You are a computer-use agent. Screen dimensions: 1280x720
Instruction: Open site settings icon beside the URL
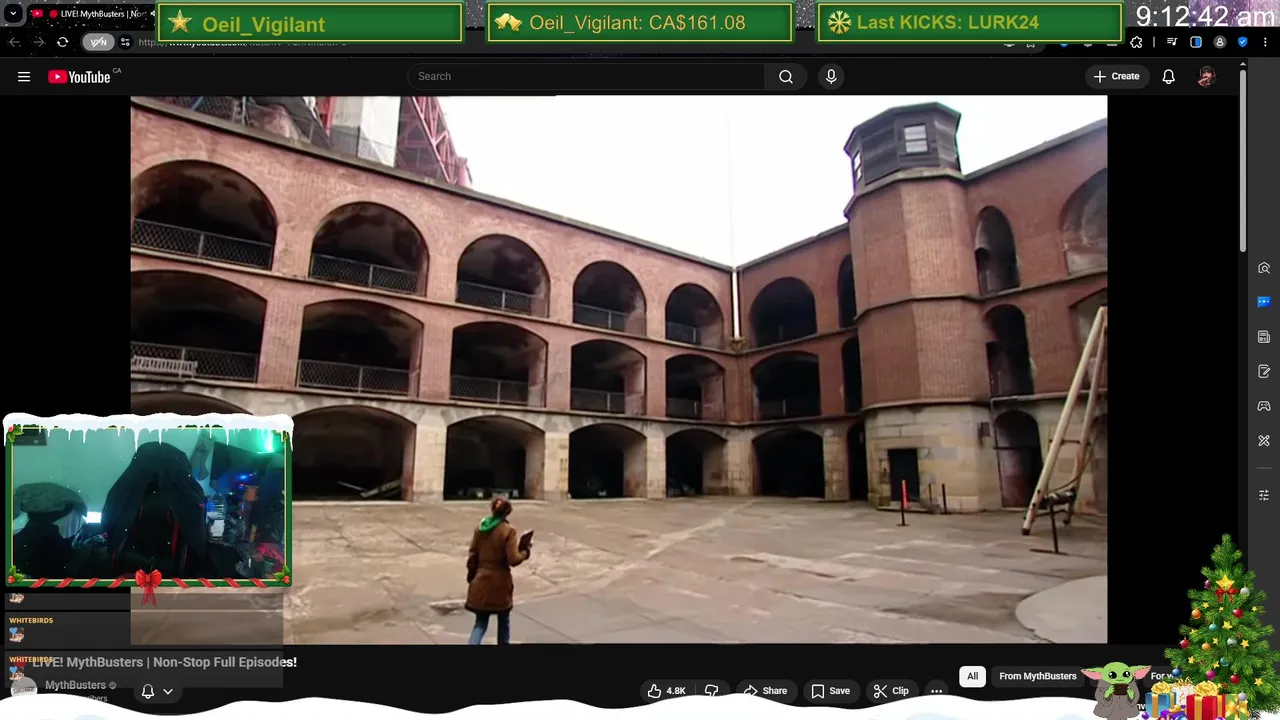pyautogui.click(x=125, y=42)
